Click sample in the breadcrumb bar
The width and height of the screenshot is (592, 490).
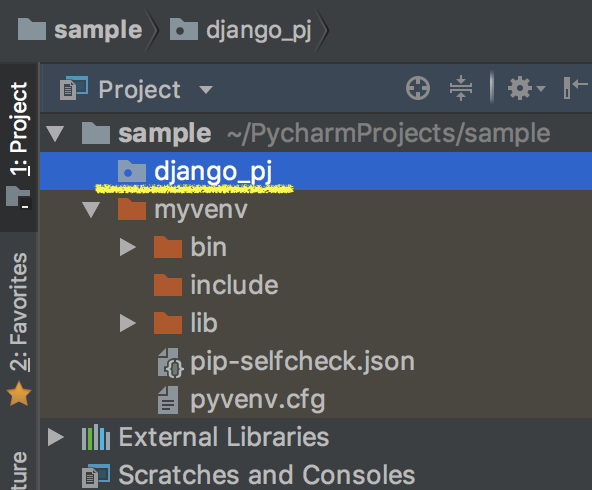click(x=80, y=30)
